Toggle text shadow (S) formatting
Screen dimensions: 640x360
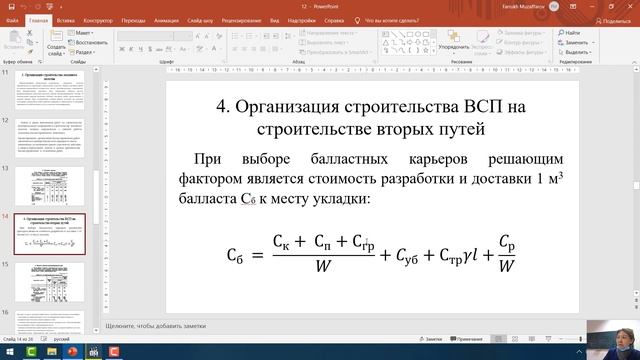tap(150, 49)
